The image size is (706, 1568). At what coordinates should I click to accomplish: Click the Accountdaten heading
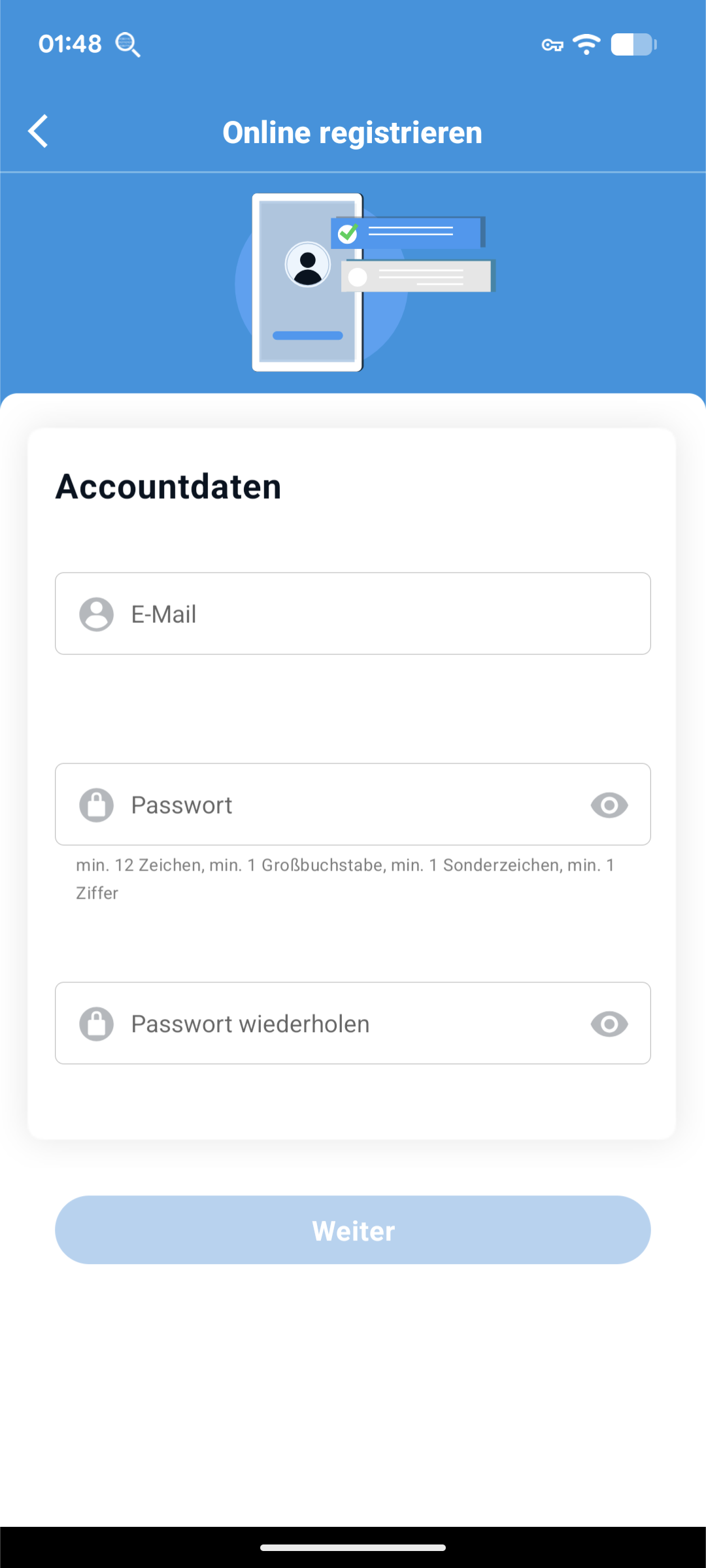[x=169, y=487]
